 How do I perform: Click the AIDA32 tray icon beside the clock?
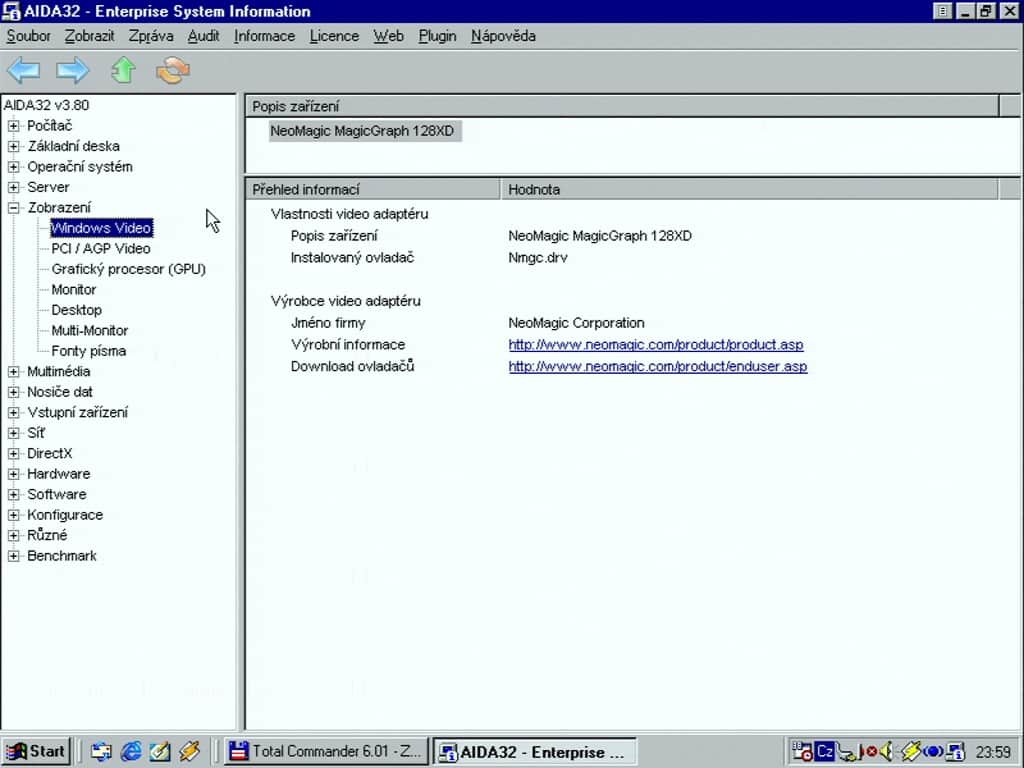(x=955, y=752)
